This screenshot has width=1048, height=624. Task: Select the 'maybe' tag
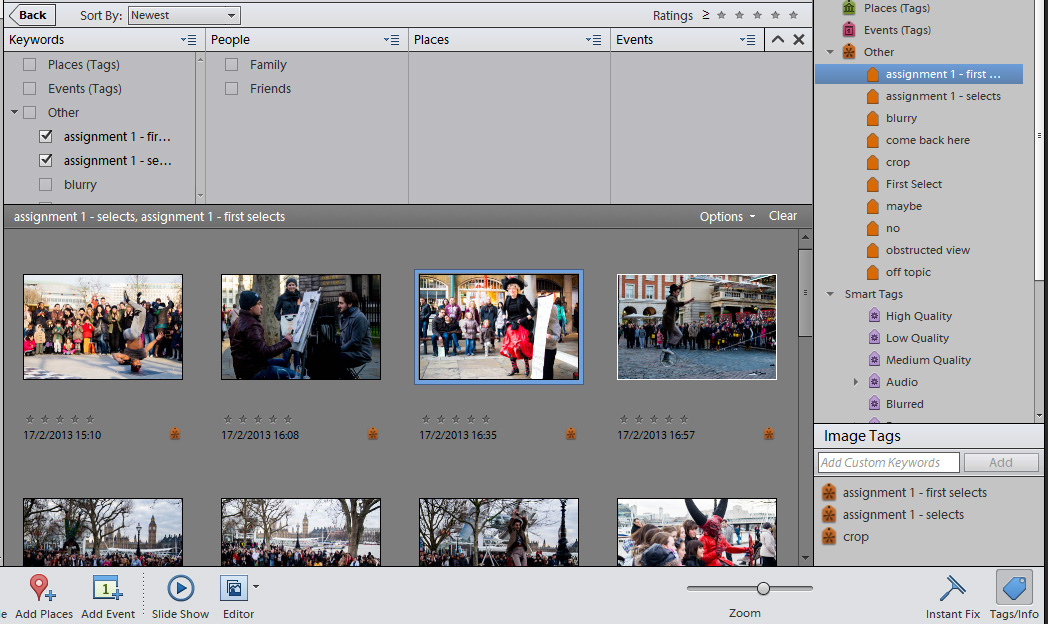coord(904,206)
